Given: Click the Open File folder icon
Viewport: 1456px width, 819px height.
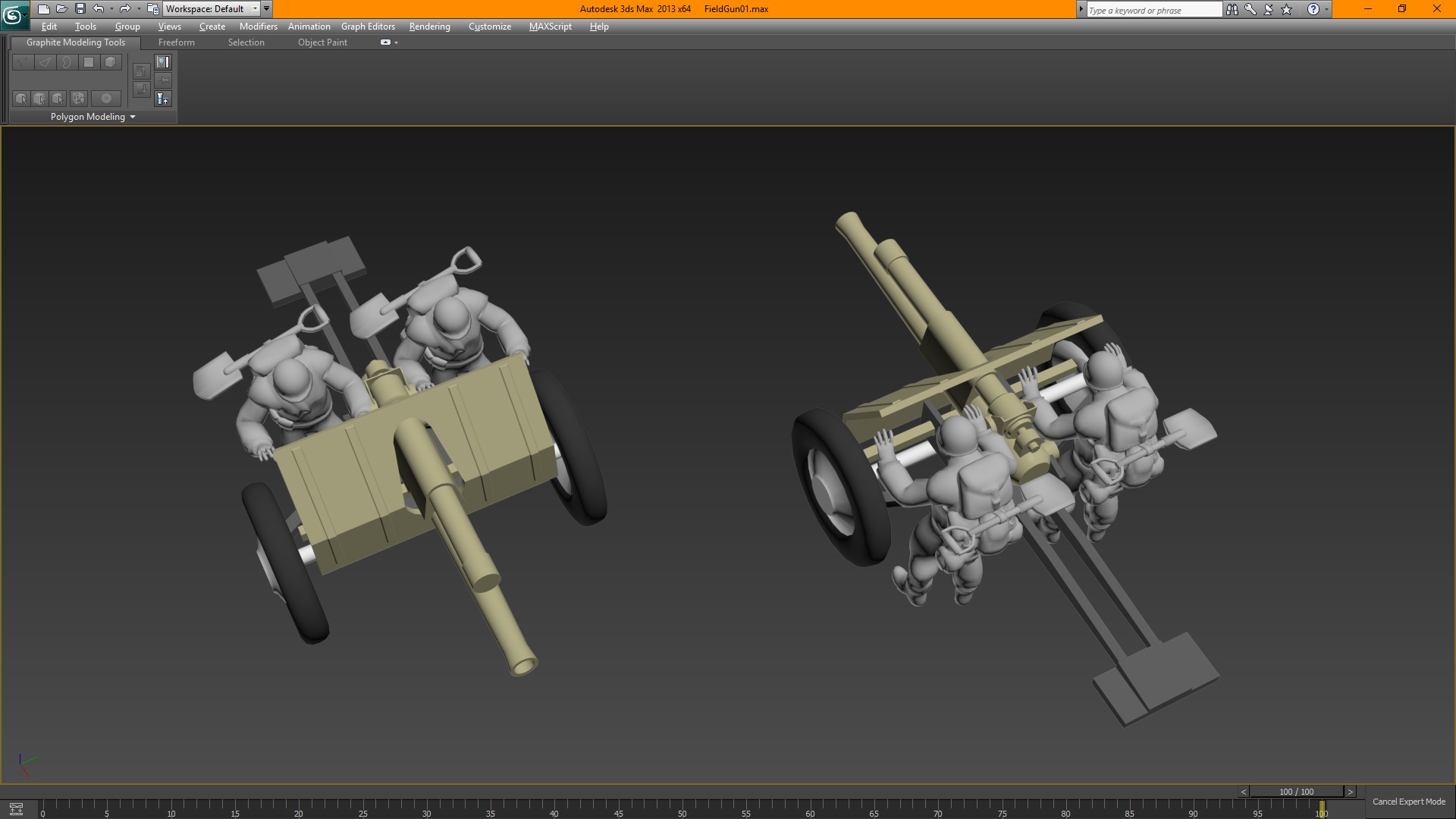Looking at the screenshot, I should coord(61,9).
